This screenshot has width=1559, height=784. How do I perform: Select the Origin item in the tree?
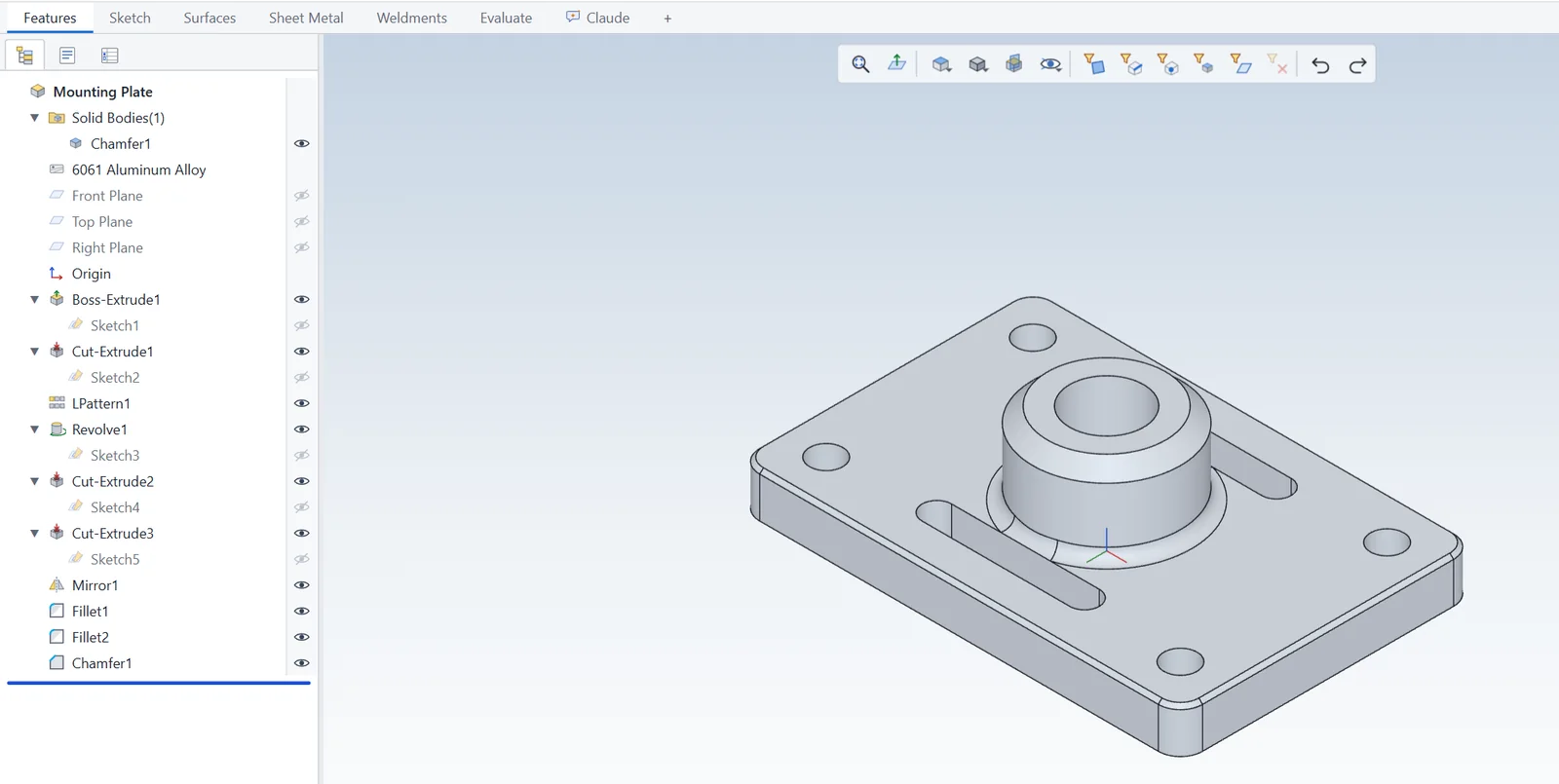[x=92, y=274]
